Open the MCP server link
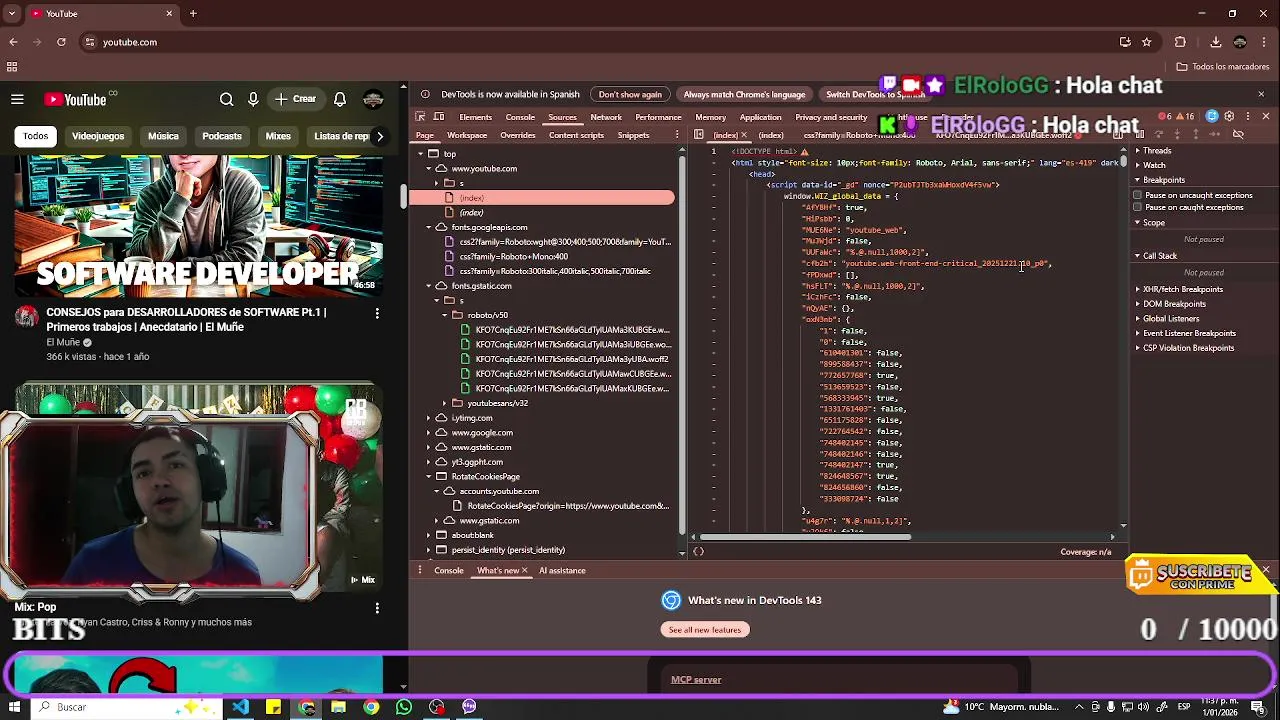Viewport: 1280px width, 720px height. 696,679
